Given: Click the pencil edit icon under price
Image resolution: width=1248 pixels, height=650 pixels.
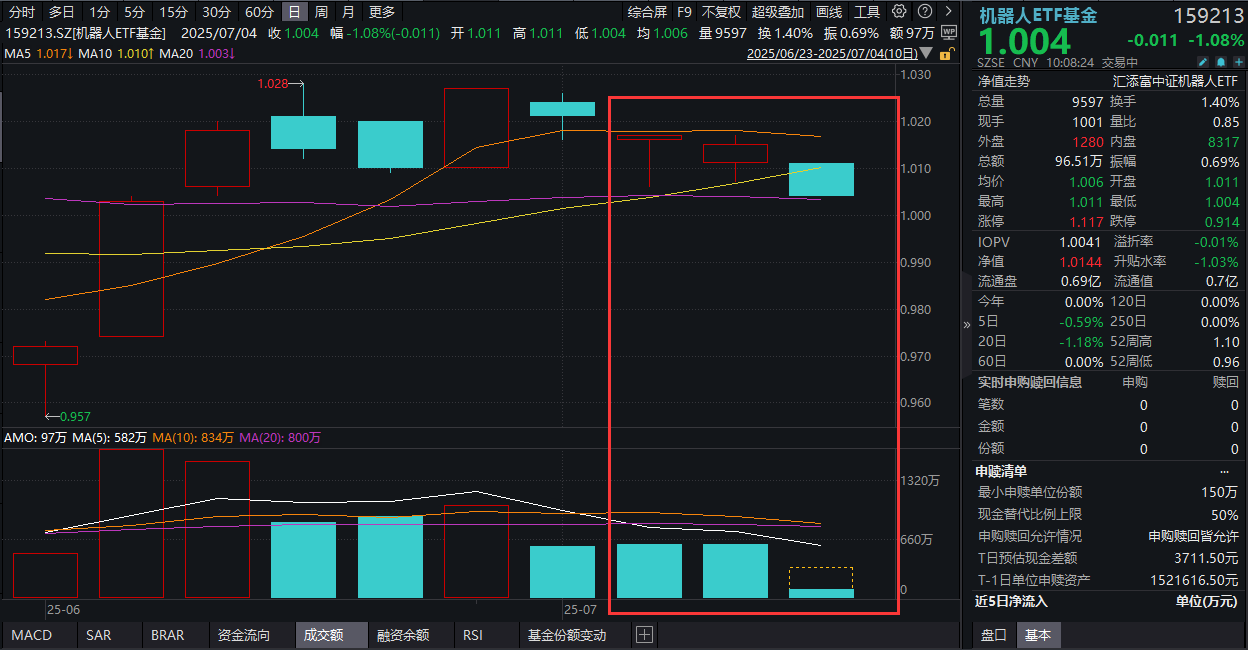Looking at the screenshot, I should [x=1202, y=62].
